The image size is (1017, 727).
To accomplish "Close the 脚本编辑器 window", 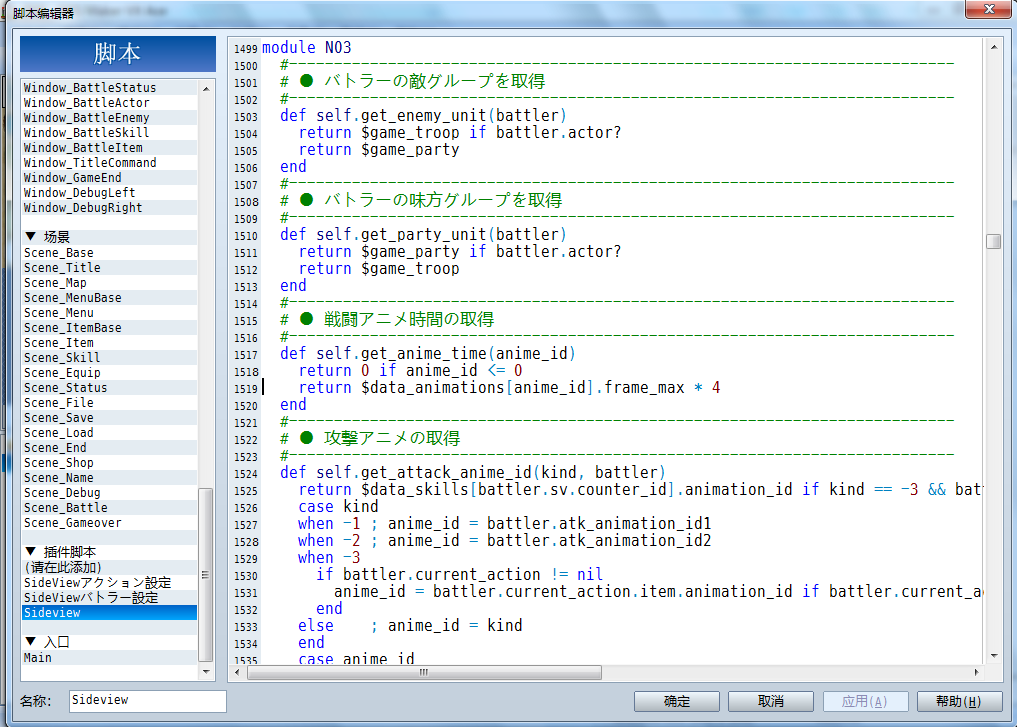I will [x=988, y=9].
